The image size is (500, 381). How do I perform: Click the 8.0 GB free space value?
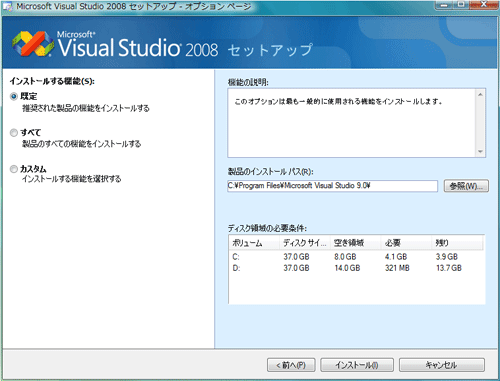coord(345,257)
